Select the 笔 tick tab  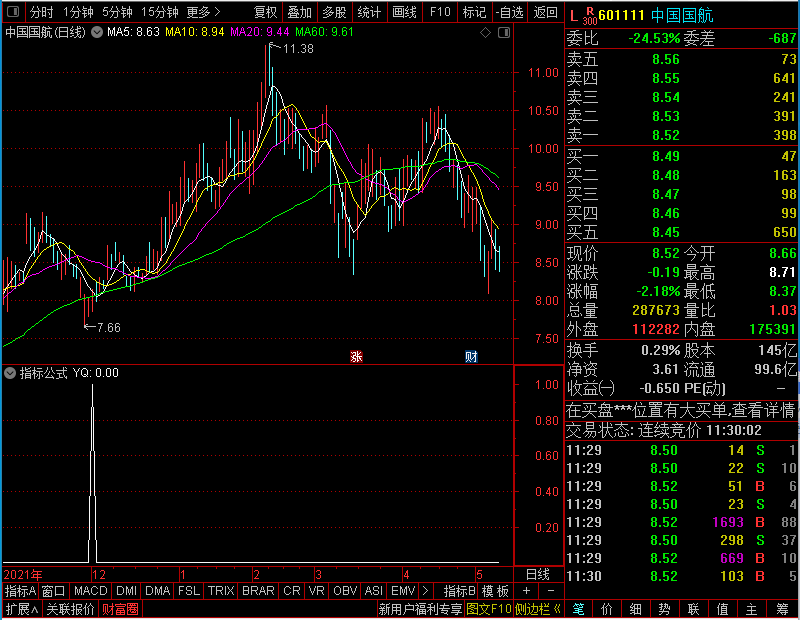point(578,609)
